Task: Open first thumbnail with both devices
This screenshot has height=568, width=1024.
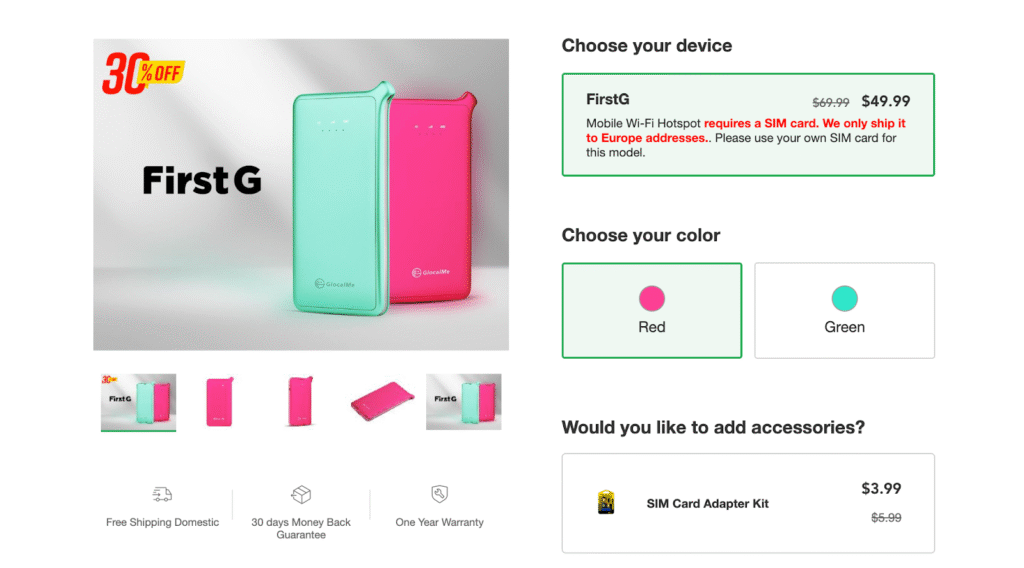Action: point(138,402)
